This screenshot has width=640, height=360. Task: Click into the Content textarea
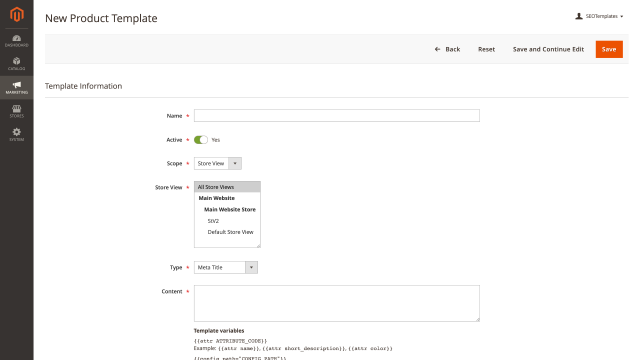pyautogui.click(x=337, y=303)
